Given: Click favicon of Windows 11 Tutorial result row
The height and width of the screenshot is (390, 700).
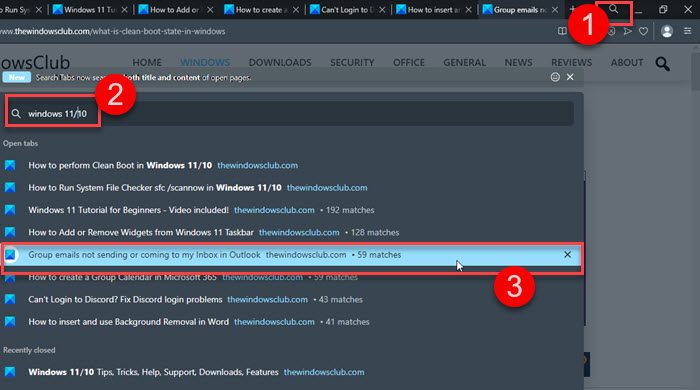Looking at the screenshot, I should tap(10, 210).
